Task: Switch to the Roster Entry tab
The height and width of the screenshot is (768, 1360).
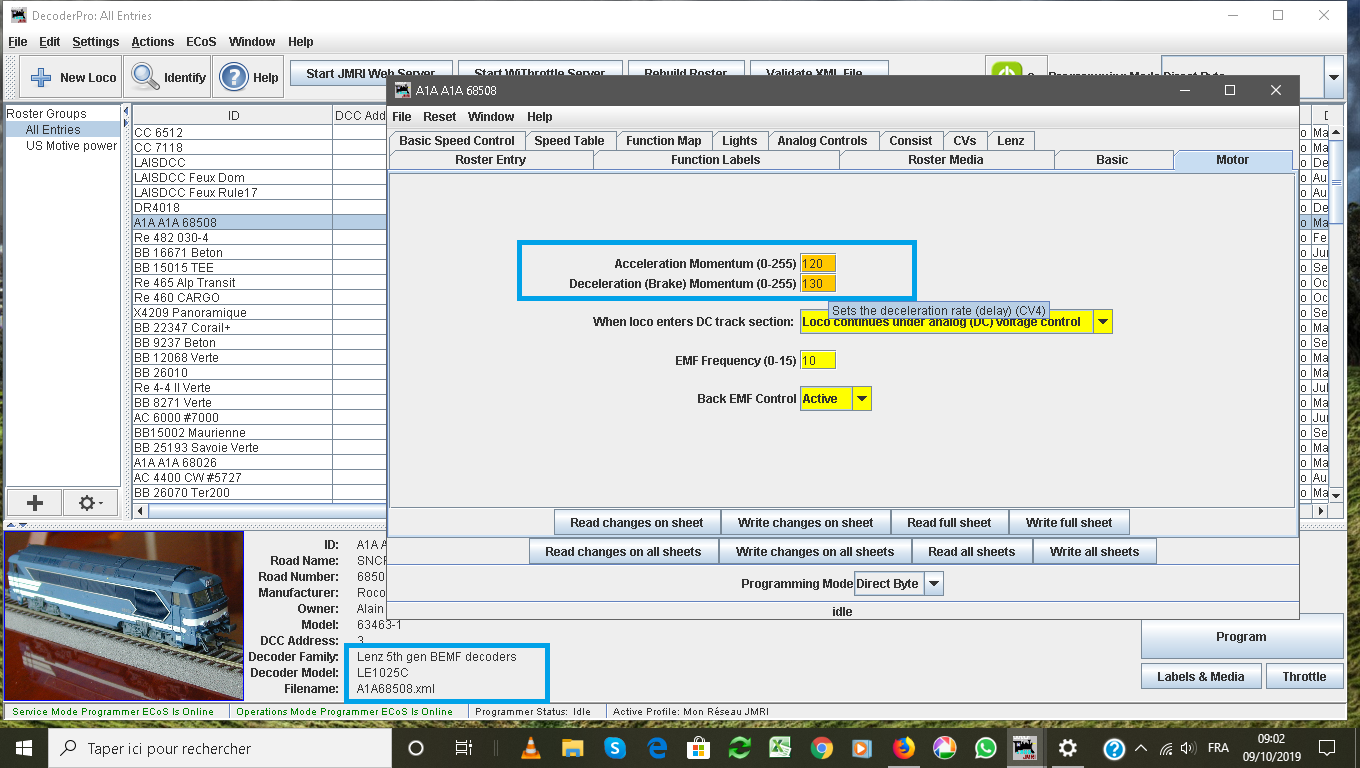Action: click(x=491, y=160)
